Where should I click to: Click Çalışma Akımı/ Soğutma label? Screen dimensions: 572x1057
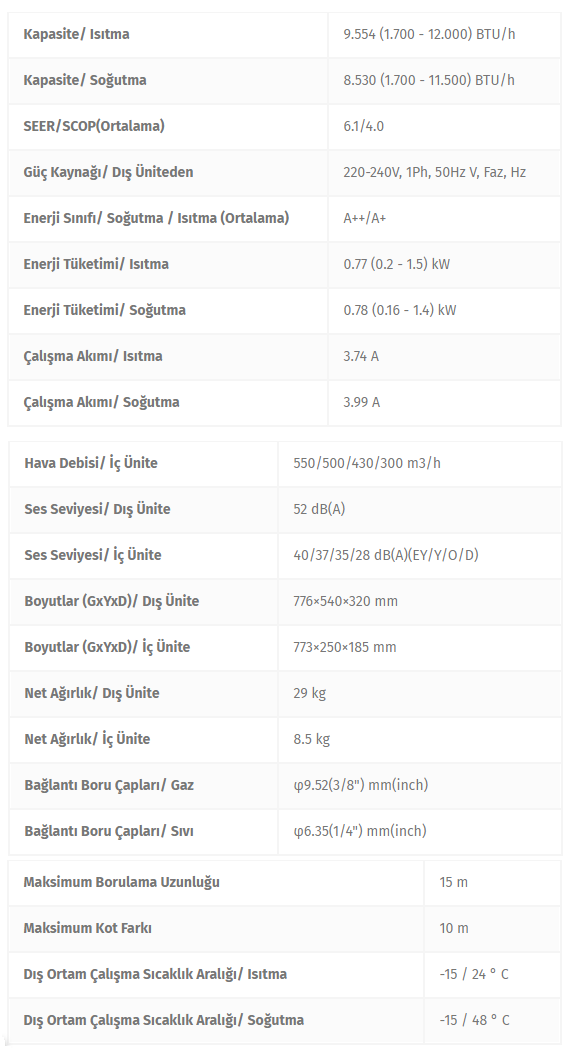click(x=101, y=402)
